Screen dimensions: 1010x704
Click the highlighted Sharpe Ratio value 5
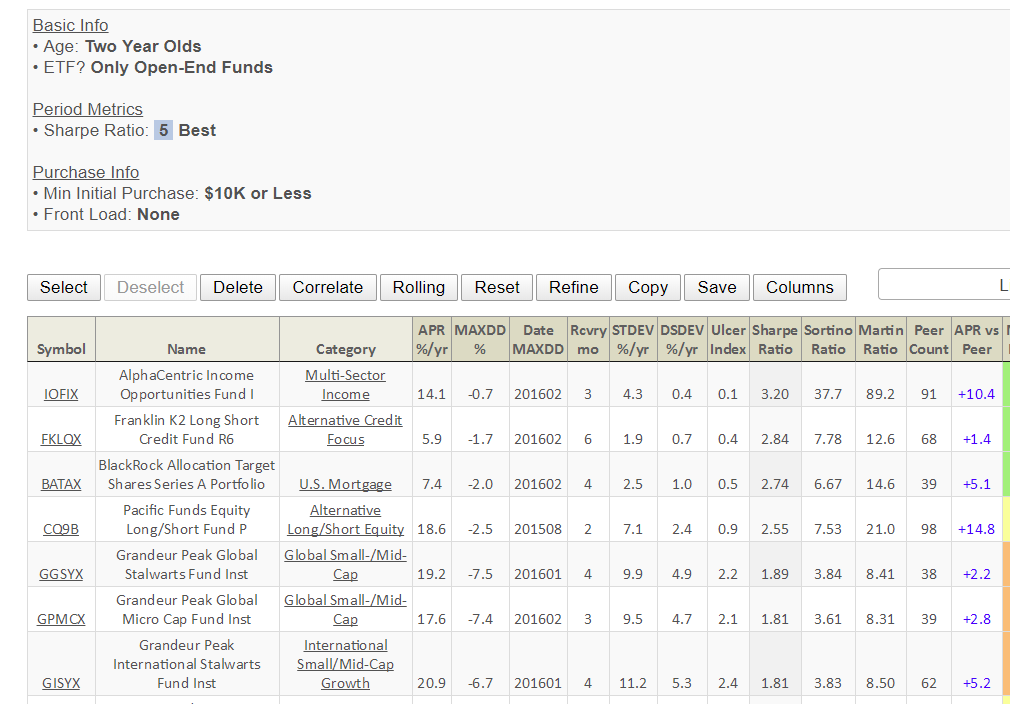pos(163,131)
